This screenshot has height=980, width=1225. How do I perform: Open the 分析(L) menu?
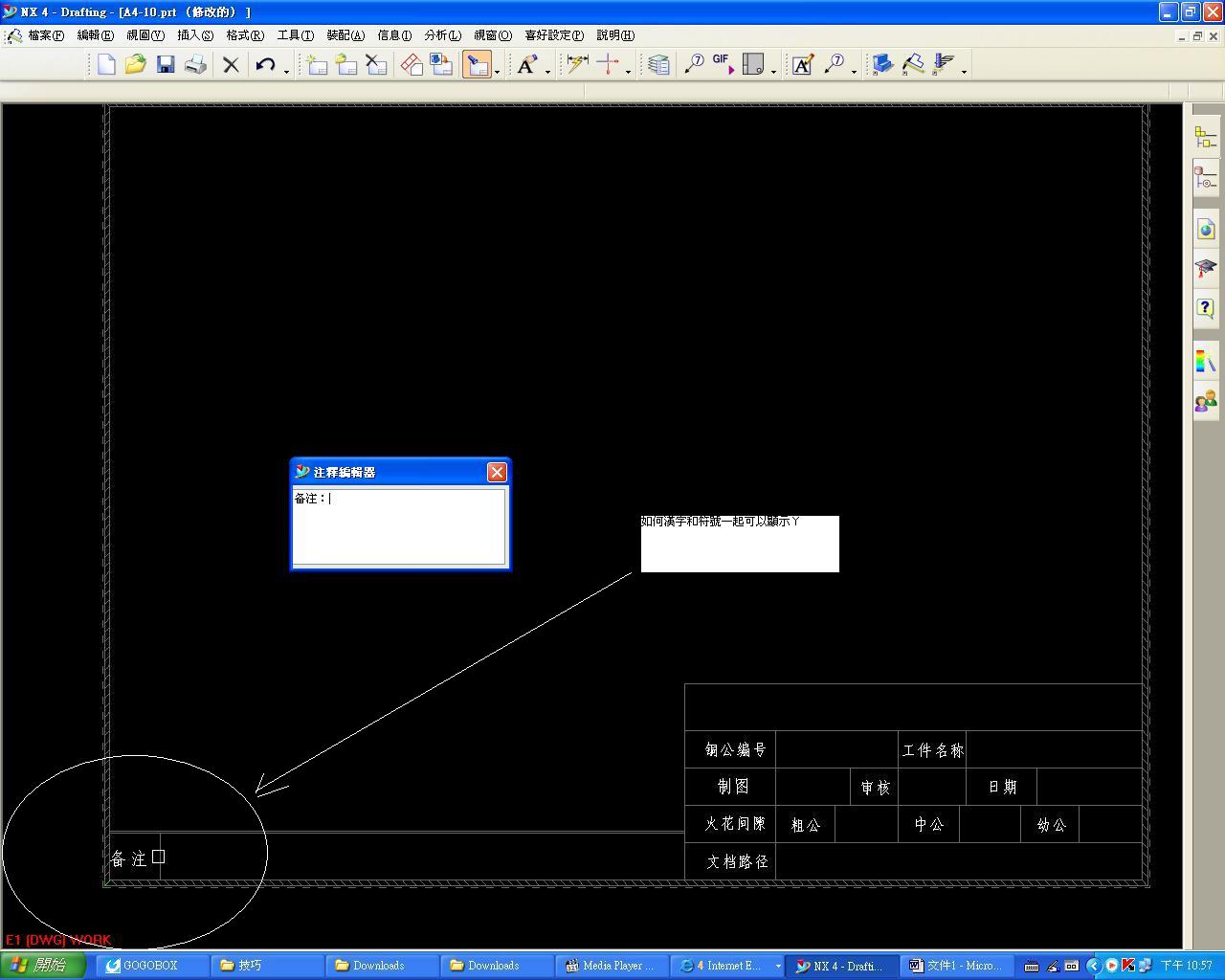point(442,35)
